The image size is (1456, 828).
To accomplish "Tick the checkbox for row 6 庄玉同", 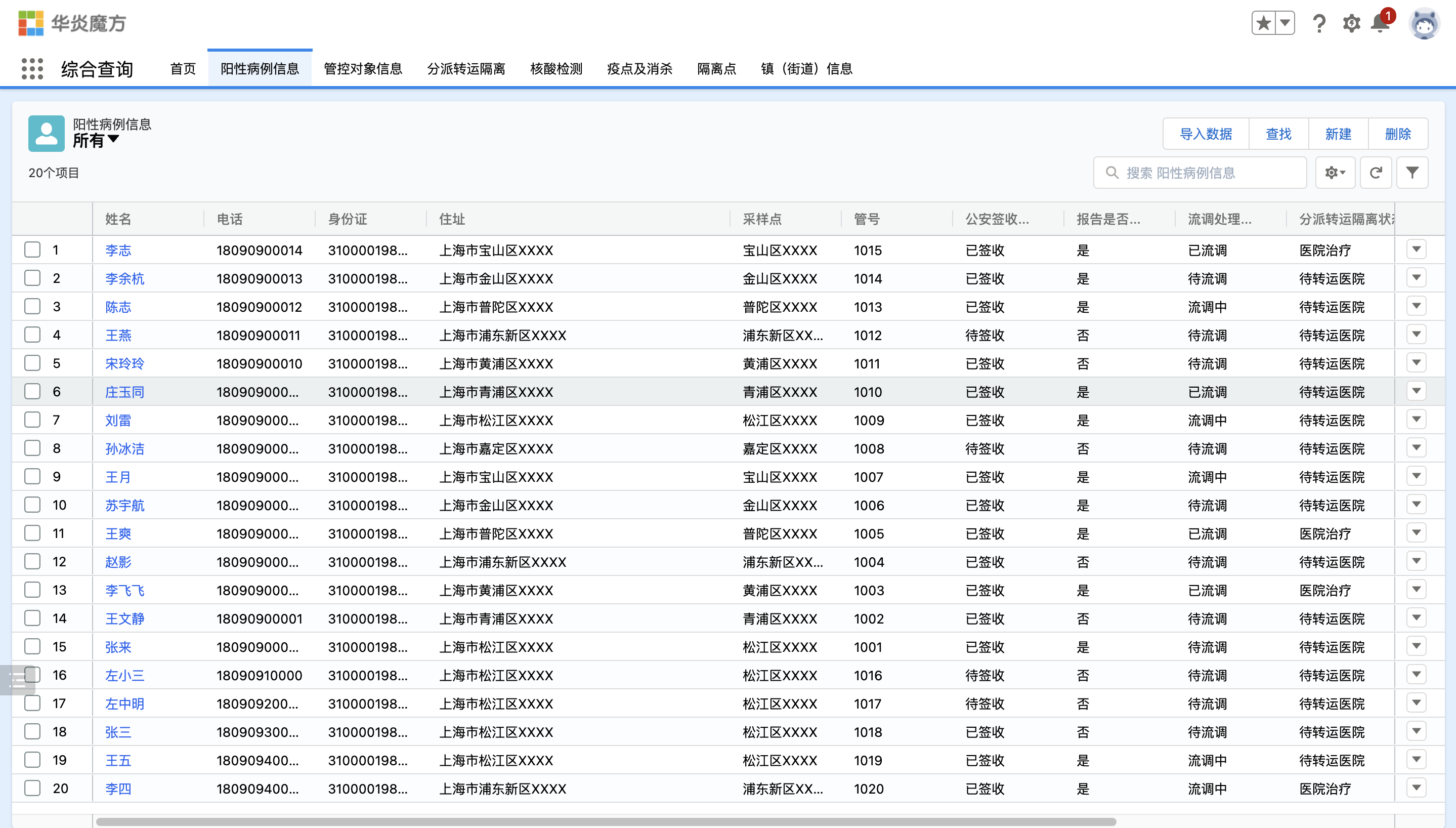I will pyautogui.click(x=32, y=391).
